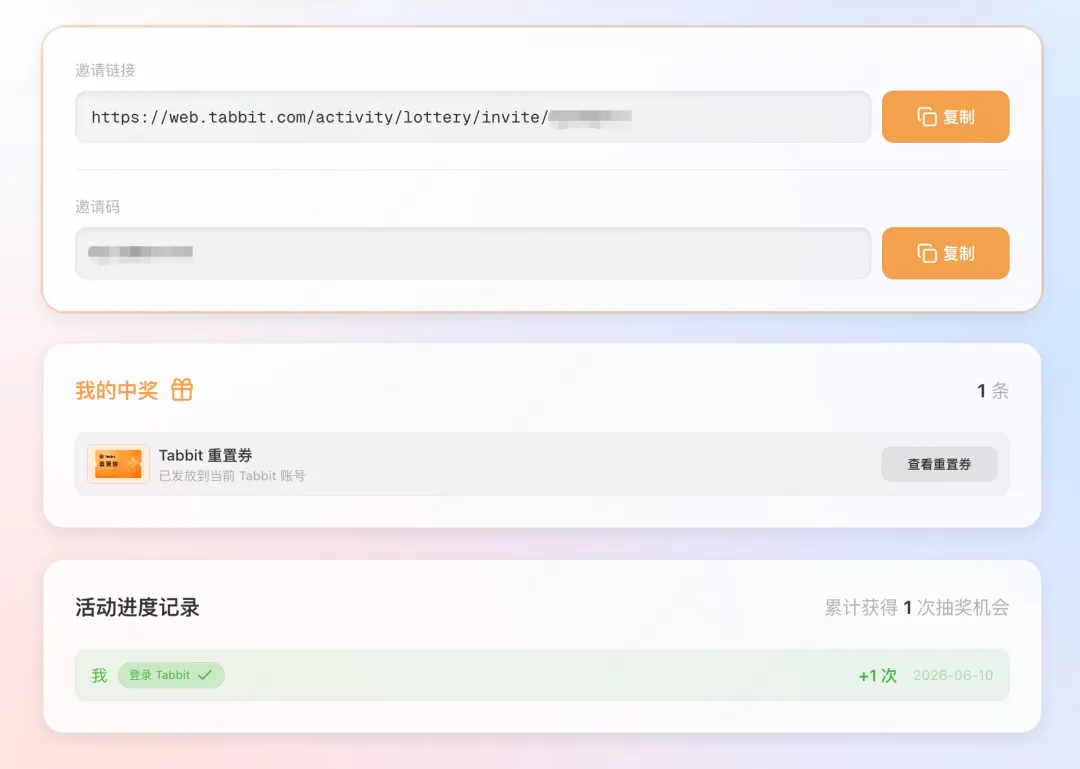Click the '活动进度记录' heading

click(x=137, y=607)
